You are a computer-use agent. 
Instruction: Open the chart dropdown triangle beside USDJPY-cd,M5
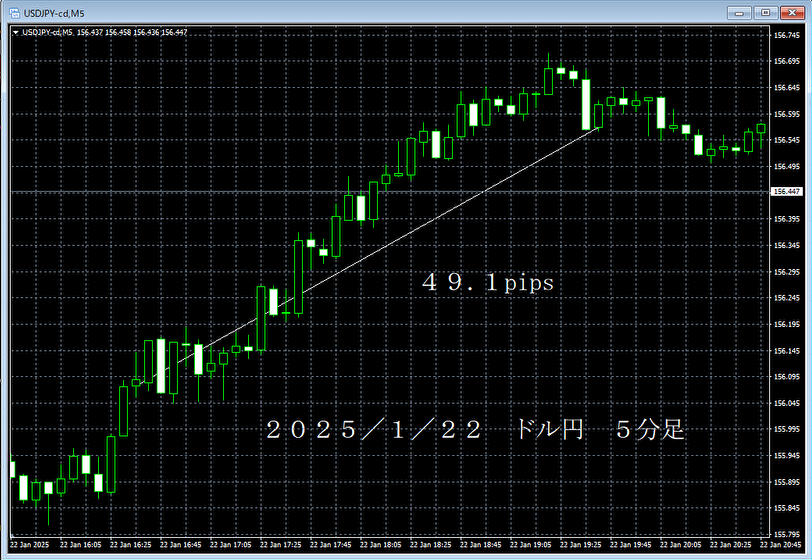16,32
